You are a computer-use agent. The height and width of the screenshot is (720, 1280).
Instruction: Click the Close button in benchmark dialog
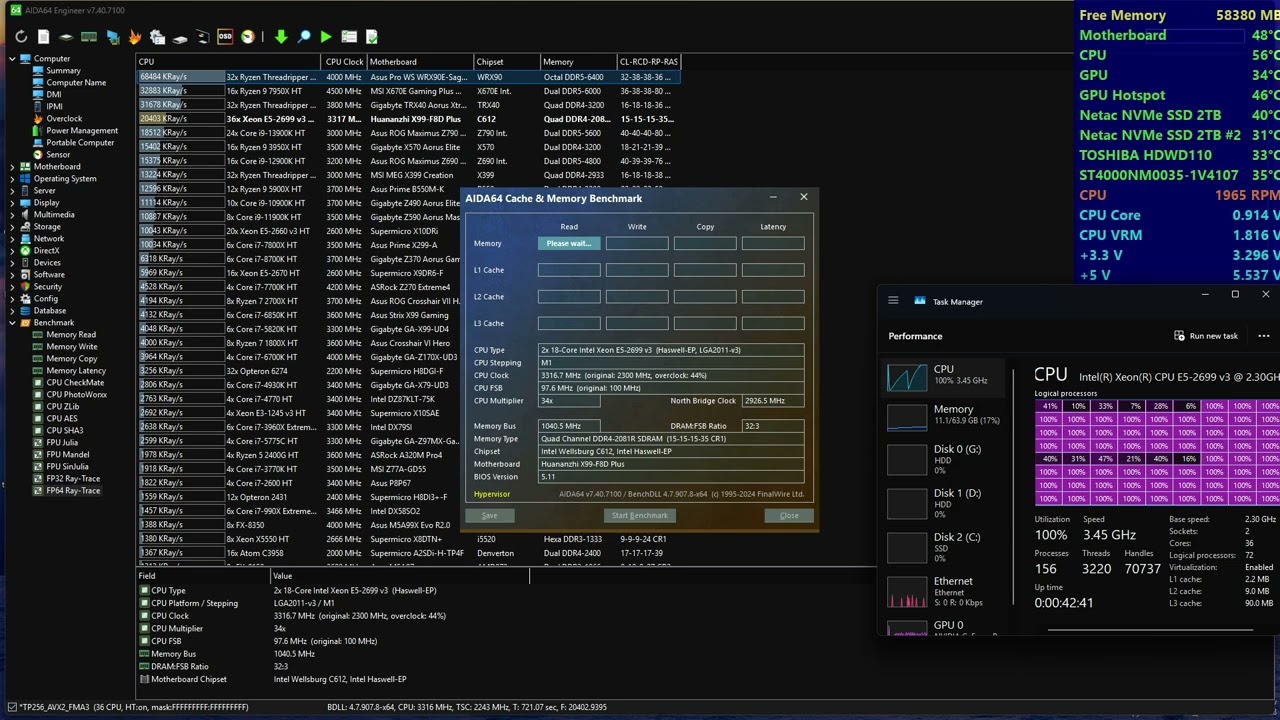click(789, 515)
